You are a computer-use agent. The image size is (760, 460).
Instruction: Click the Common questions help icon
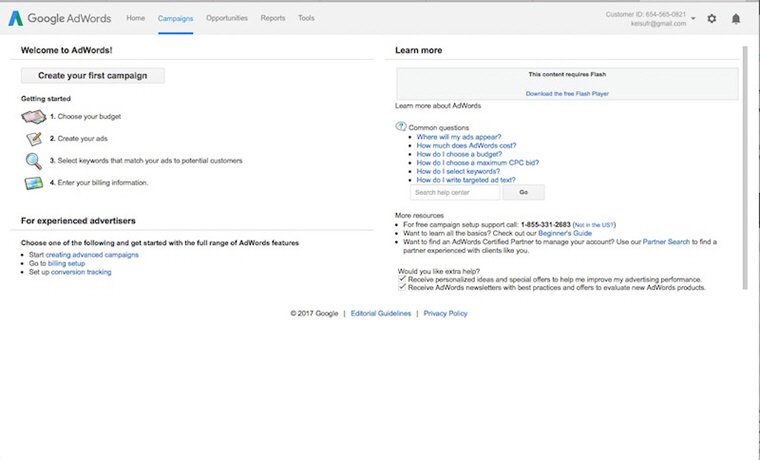tap(401, 127)
